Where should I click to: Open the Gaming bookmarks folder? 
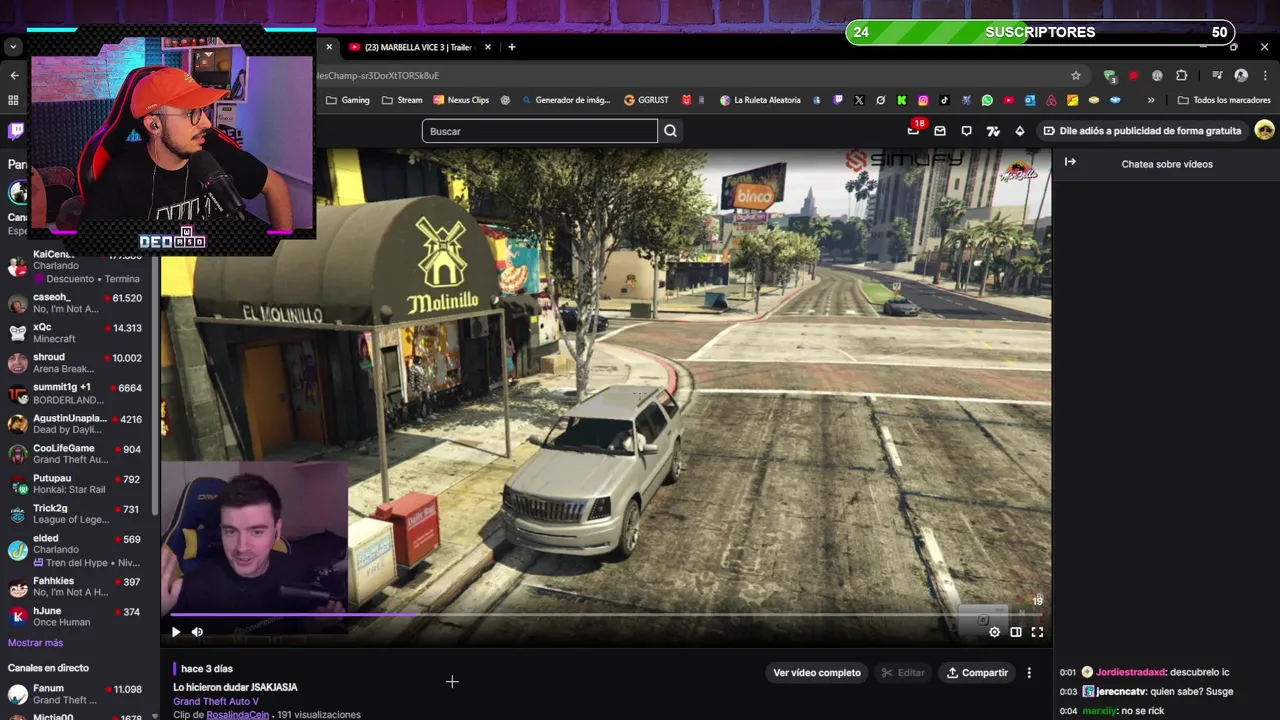click(348, 100)
